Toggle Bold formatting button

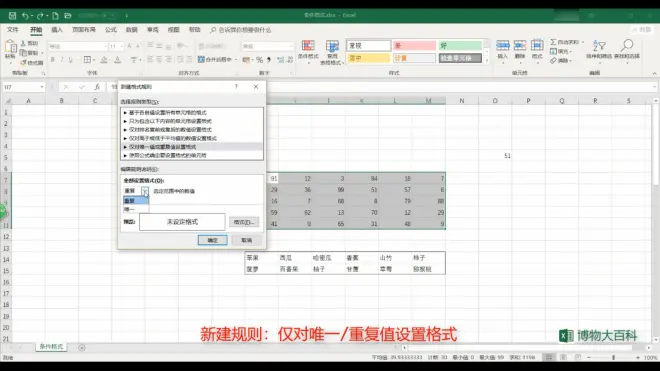[53, 60]
